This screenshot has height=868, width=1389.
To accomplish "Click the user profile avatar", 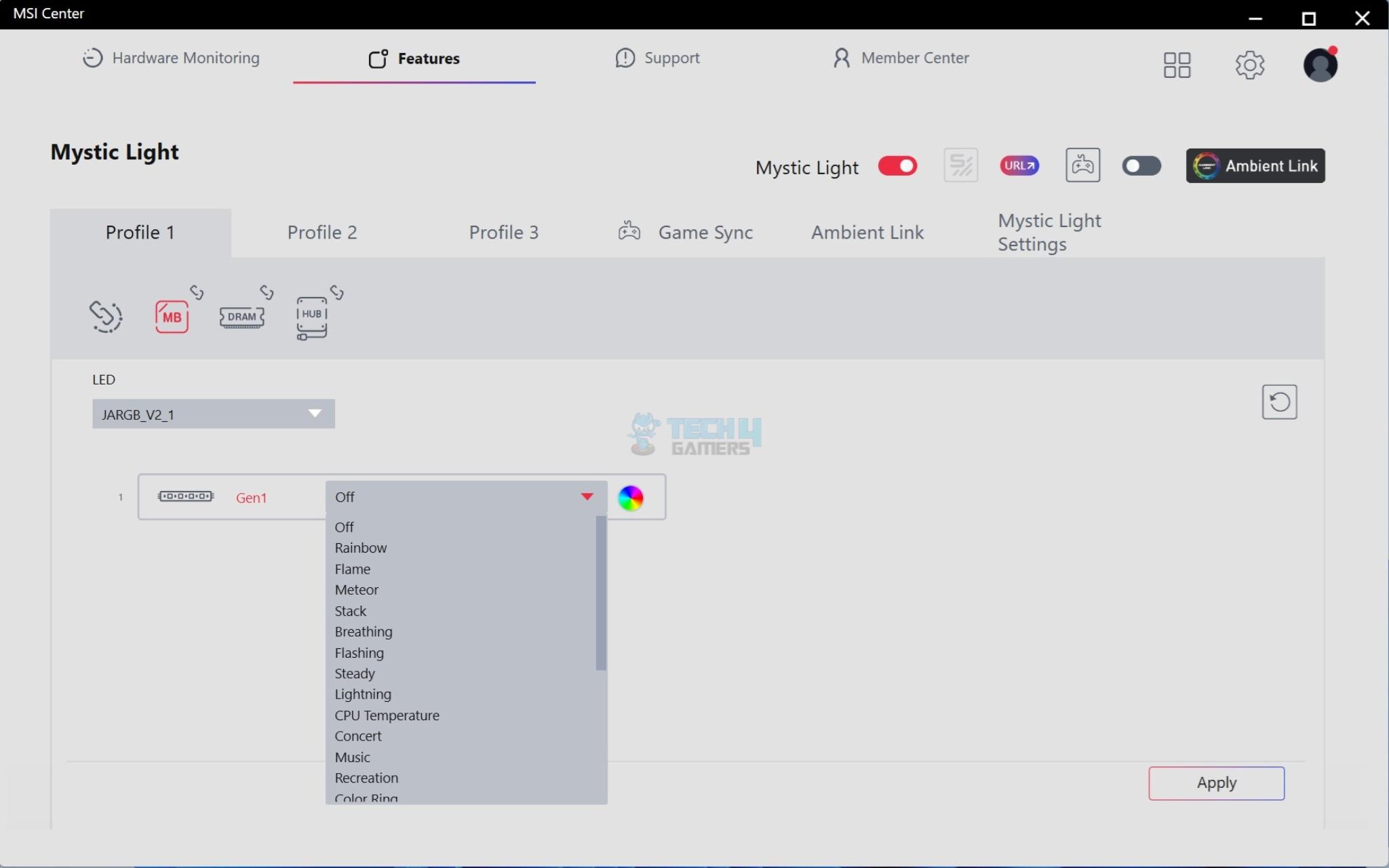I will point(1320,65).
